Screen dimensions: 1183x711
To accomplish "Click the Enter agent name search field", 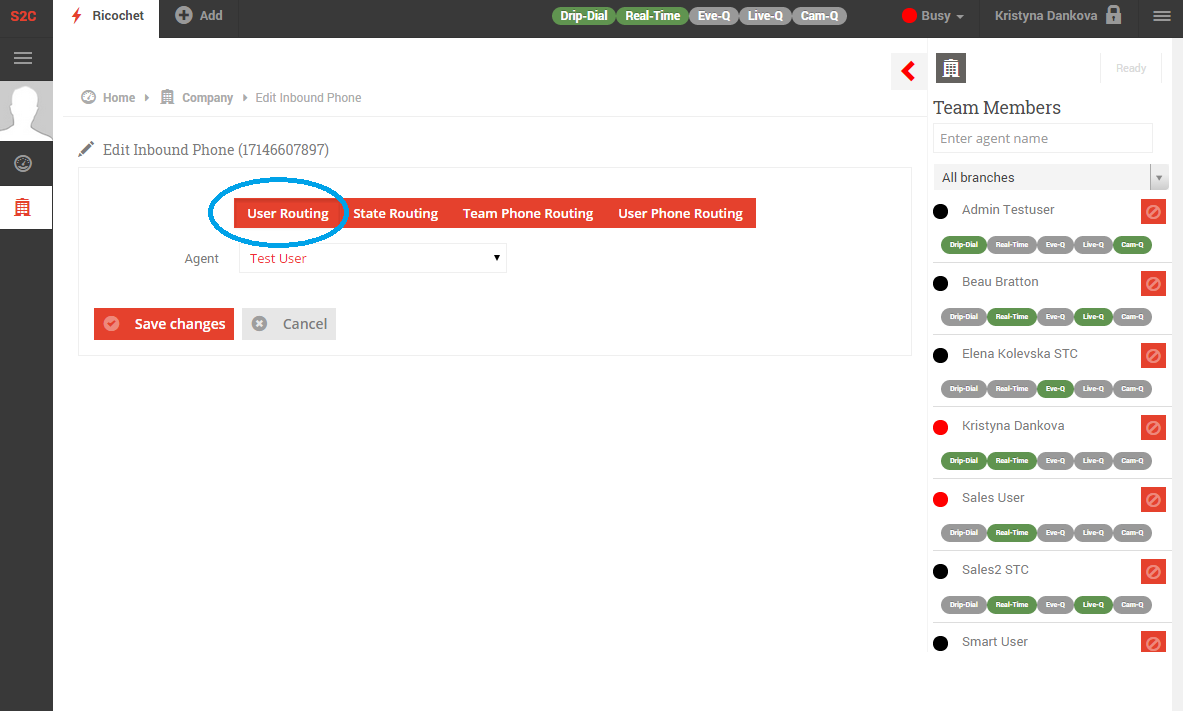I will click(x=1042, y=138).
